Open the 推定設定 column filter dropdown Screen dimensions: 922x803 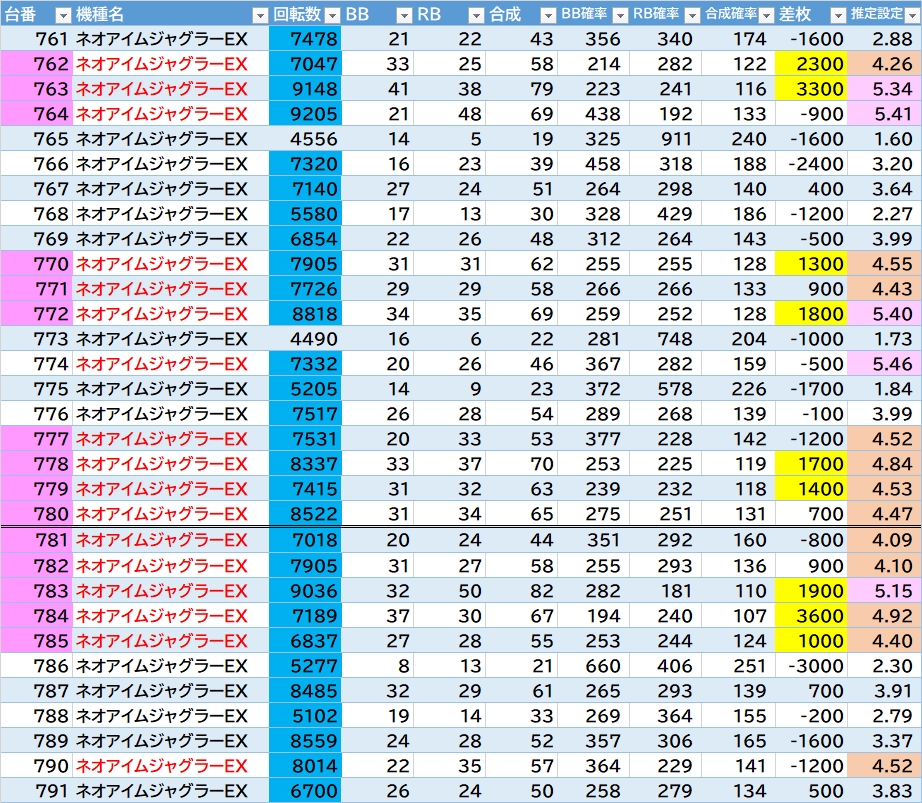(912, 15)
